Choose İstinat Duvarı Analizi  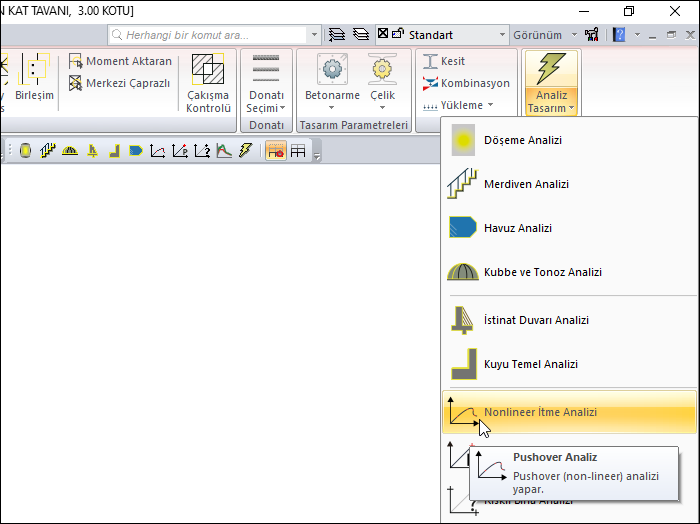pos(535,320)
